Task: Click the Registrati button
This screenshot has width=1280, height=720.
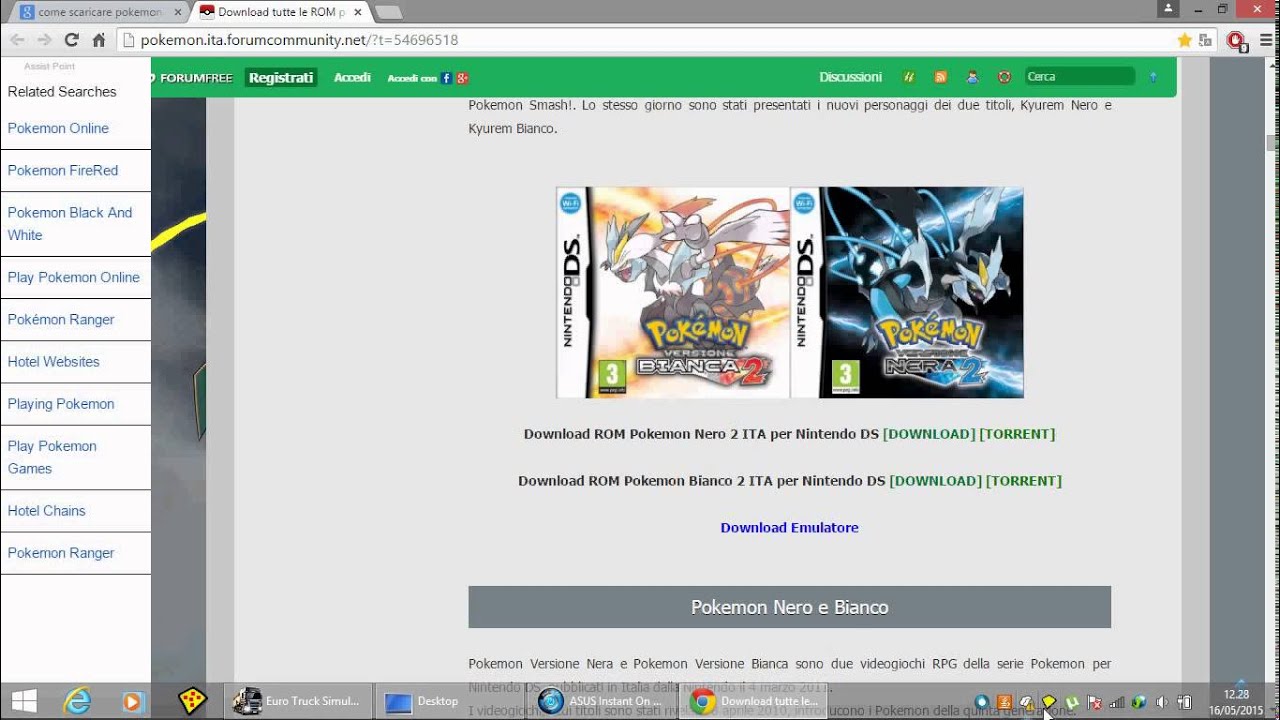Action: pyautogui.click(x=281, y=77)
